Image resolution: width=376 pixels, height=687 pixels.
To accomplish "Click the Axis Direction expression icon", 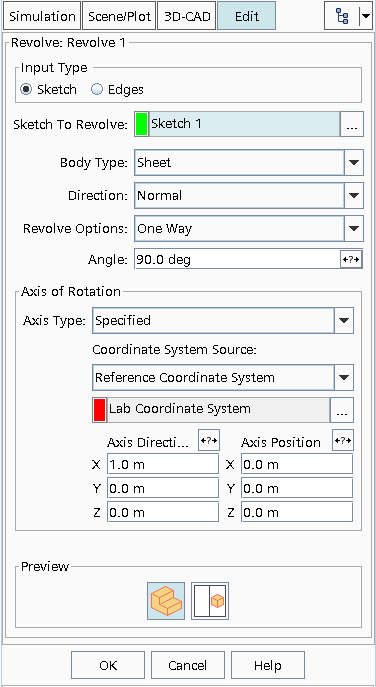I will point(209,440).
